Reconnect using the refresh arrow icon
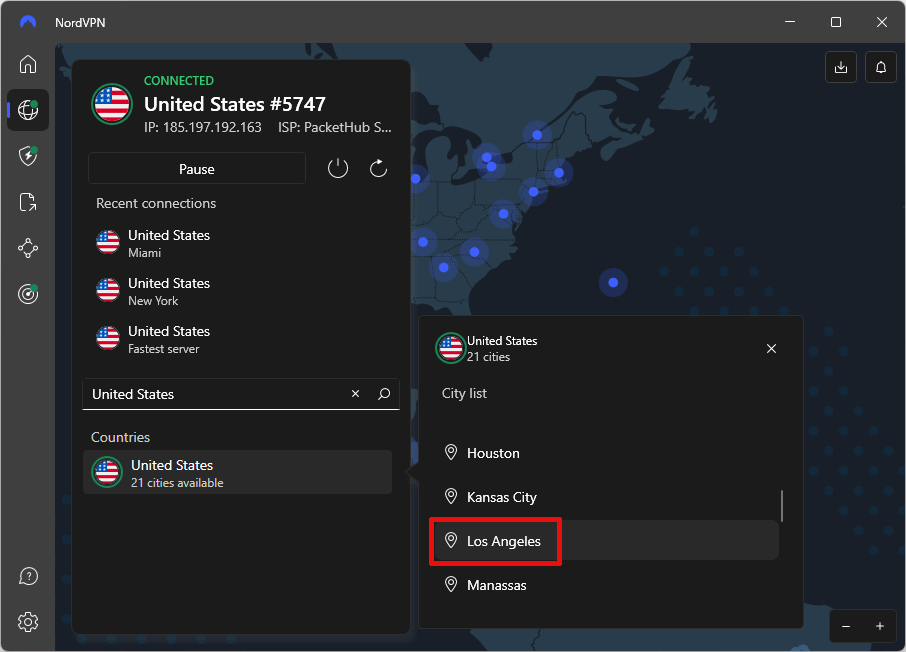 tap(378, 169)
